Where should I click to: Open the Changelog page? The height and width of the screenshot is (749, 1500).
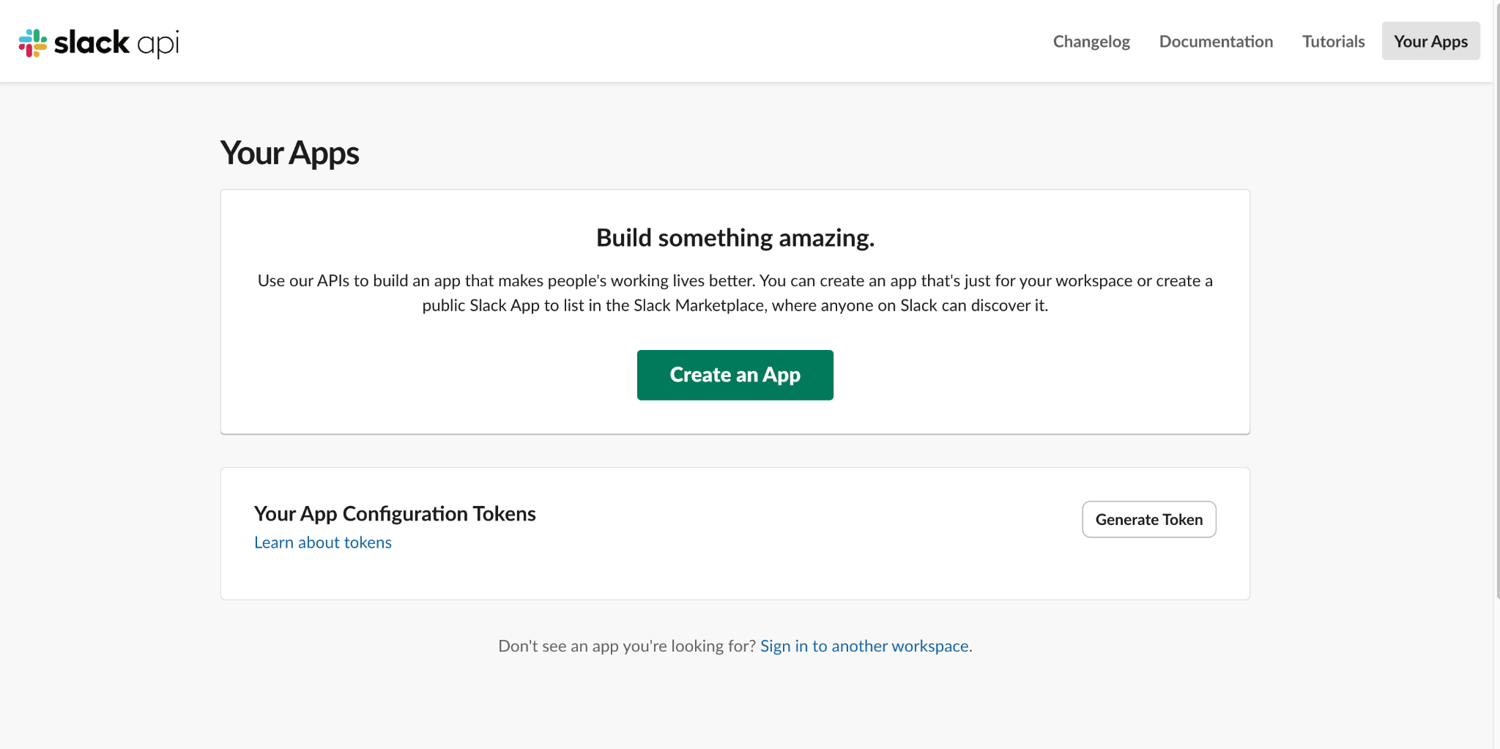click(1091, 41)
